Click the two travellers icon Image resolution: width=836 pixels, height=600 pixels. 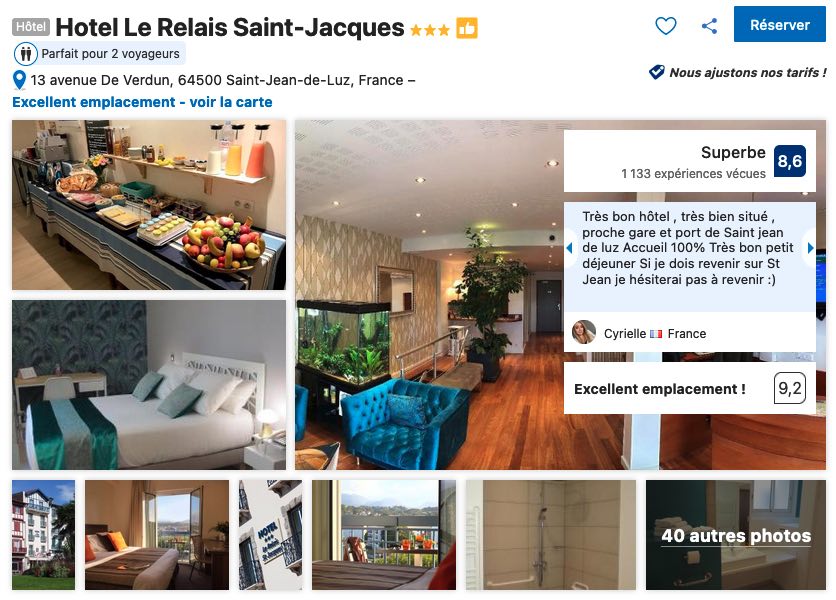[x=25, y=54]
